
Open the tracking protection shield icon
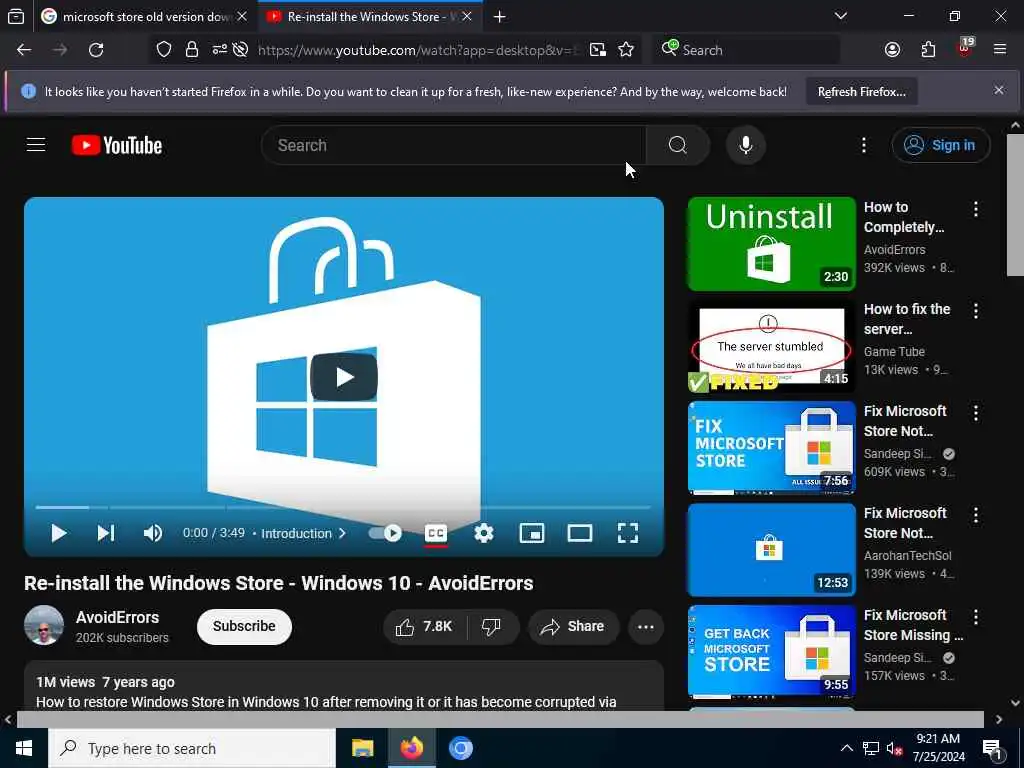164,50
